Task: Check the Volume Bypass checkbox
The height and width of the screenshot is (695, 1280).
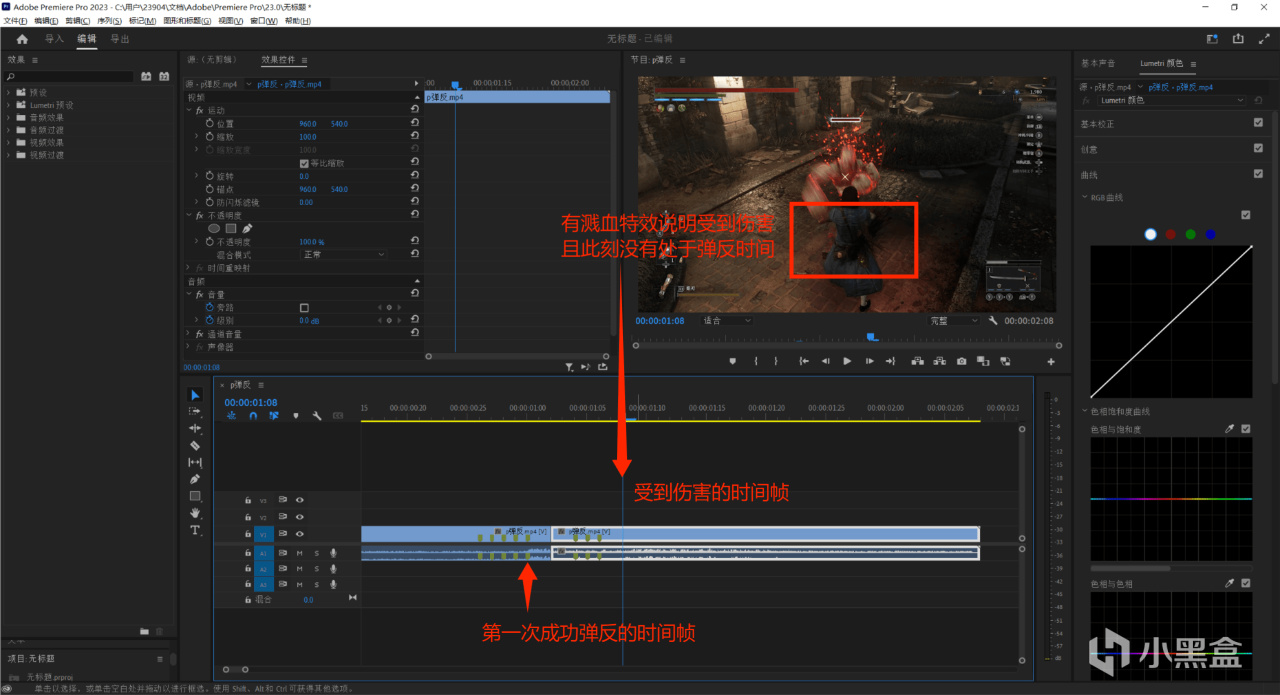Action: click(304, 307)
